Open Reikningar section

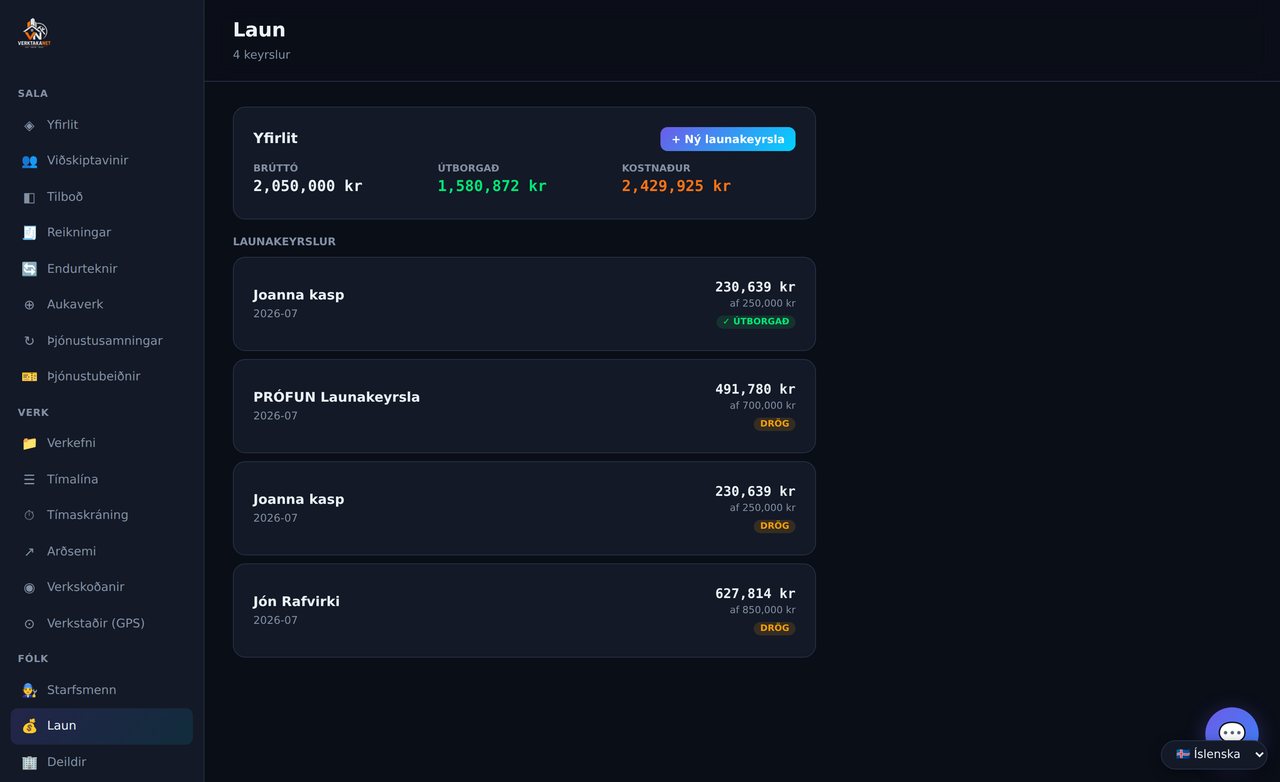coord(102,233)
